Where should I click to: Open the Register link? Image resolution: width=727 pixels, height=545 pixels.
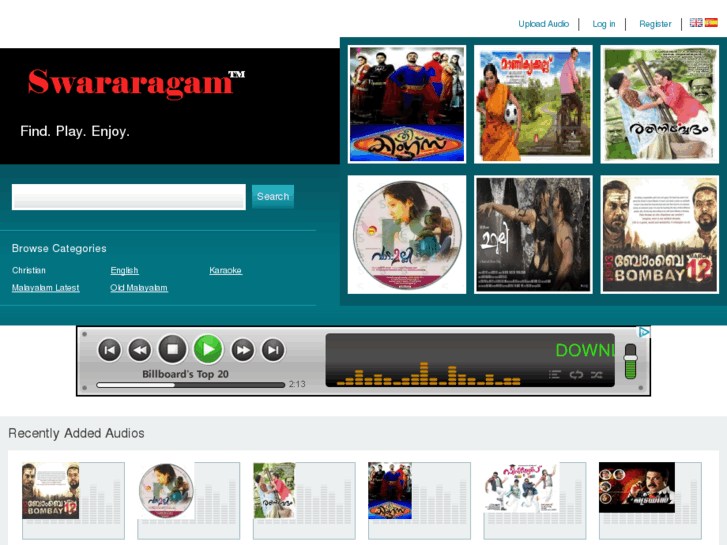click(x=655, y=24)
